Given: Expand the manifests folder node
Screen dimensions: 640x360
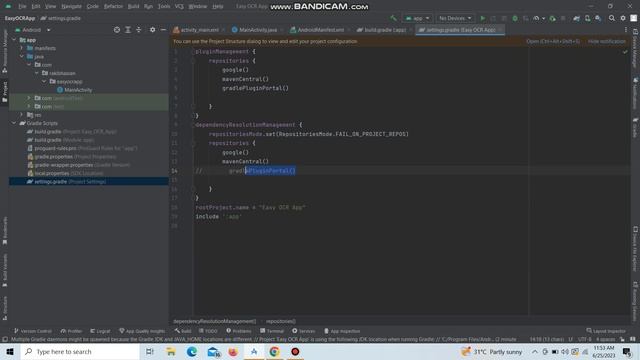Looking at the screenshot, I should pos(22,48).
